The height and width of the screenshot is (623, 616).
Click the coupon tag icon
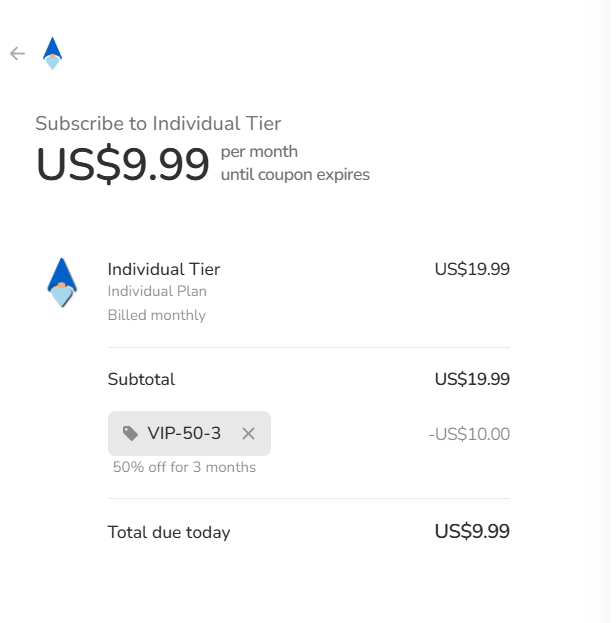click(x=130, y=433)
